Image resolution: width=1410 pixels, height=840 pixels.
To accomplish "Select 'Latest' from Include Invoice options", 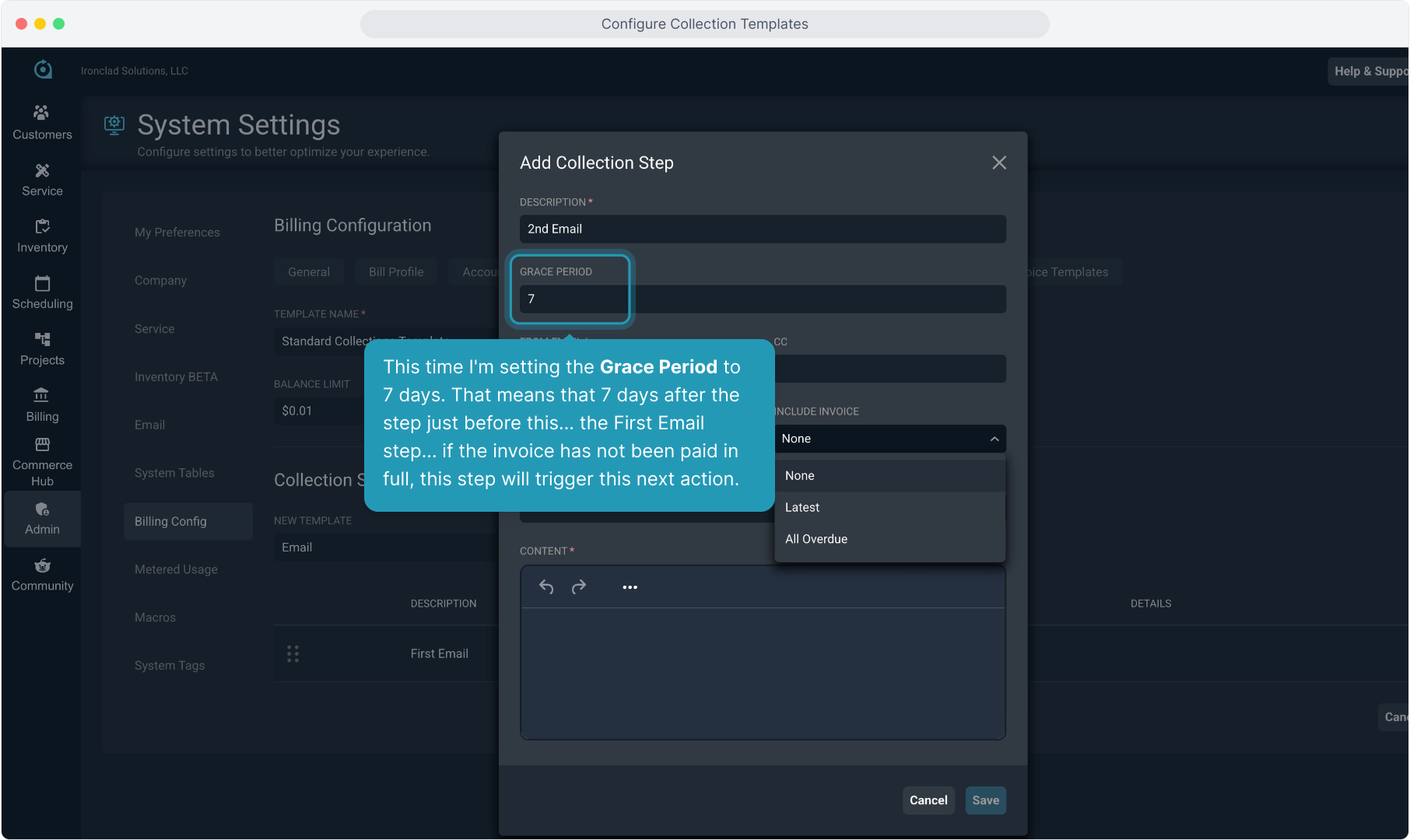I will point(802,507).
